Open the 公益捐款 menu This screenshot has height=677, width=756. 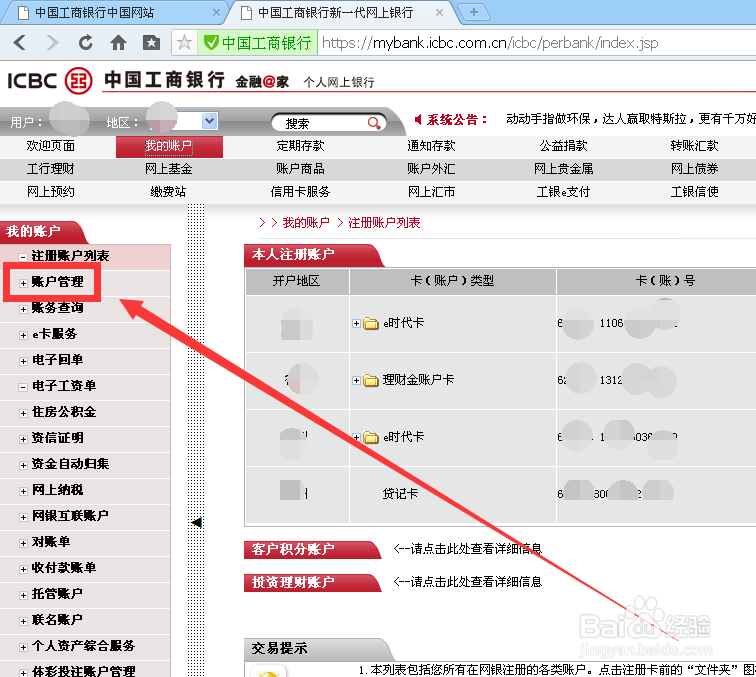pyautogui.click(x=563, y=146)
